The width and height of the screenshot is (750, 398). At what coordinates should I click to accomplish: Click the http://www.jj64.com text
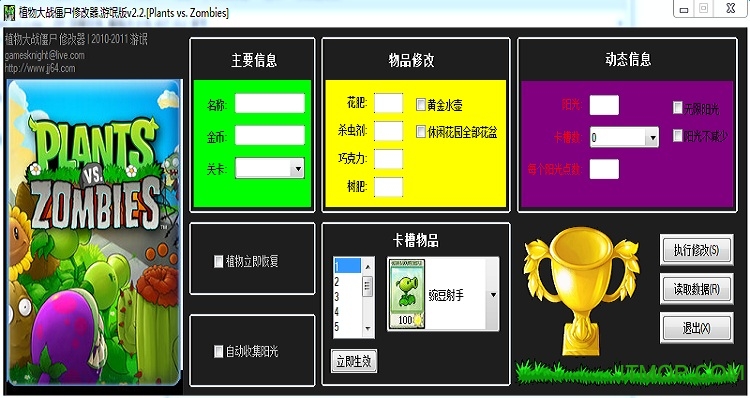(x=40, y=68)
